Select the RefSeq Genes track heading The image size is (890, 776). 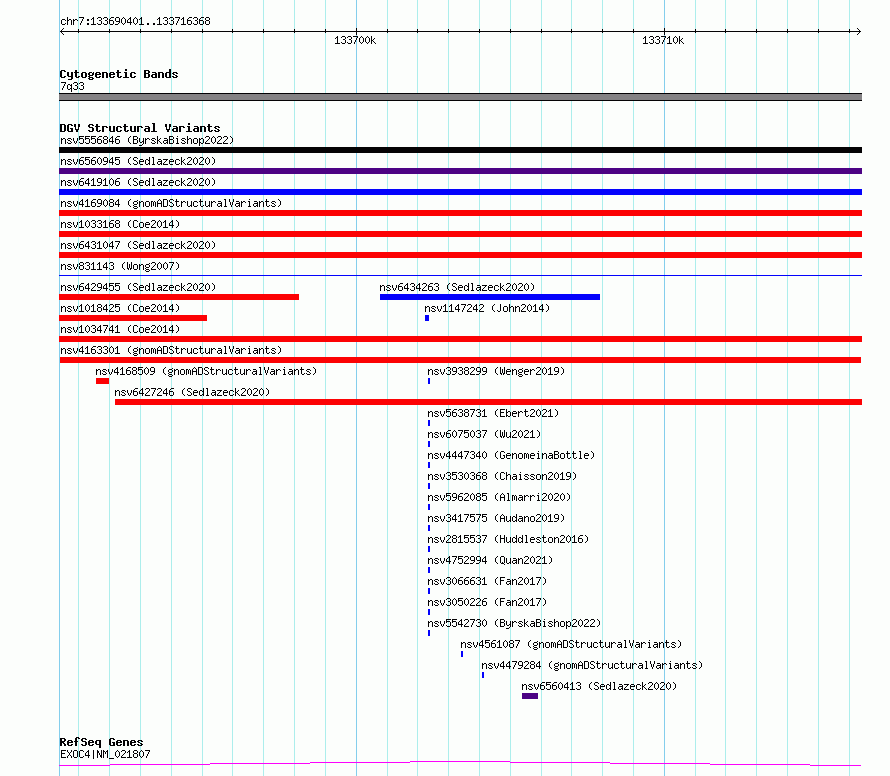tap(101, 742)
